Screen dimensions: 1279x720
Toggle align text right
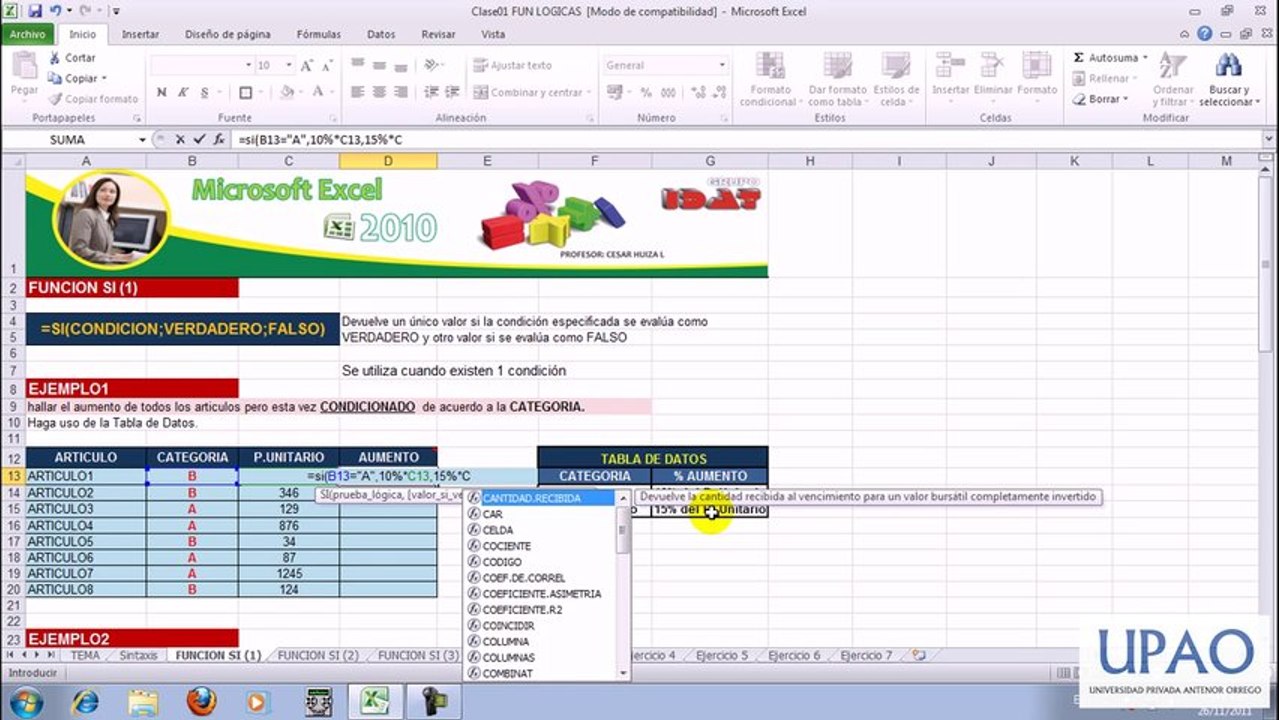400,92
